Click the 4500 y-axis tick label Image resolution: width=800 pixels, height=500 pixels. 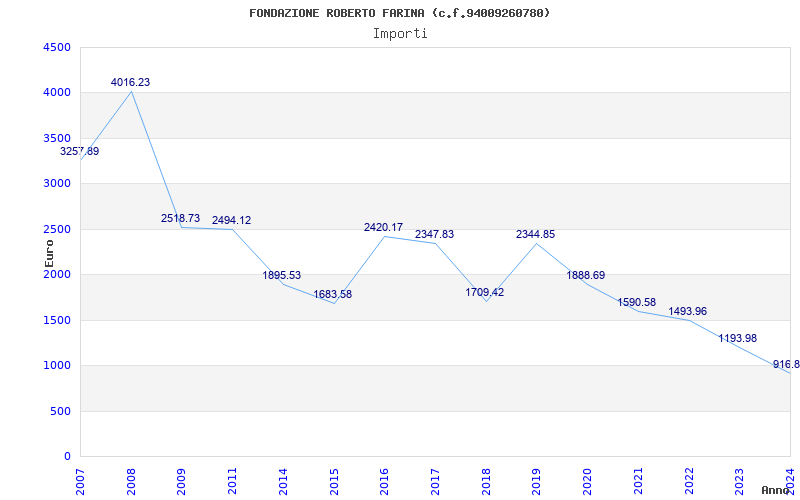[x=57, y=47]
